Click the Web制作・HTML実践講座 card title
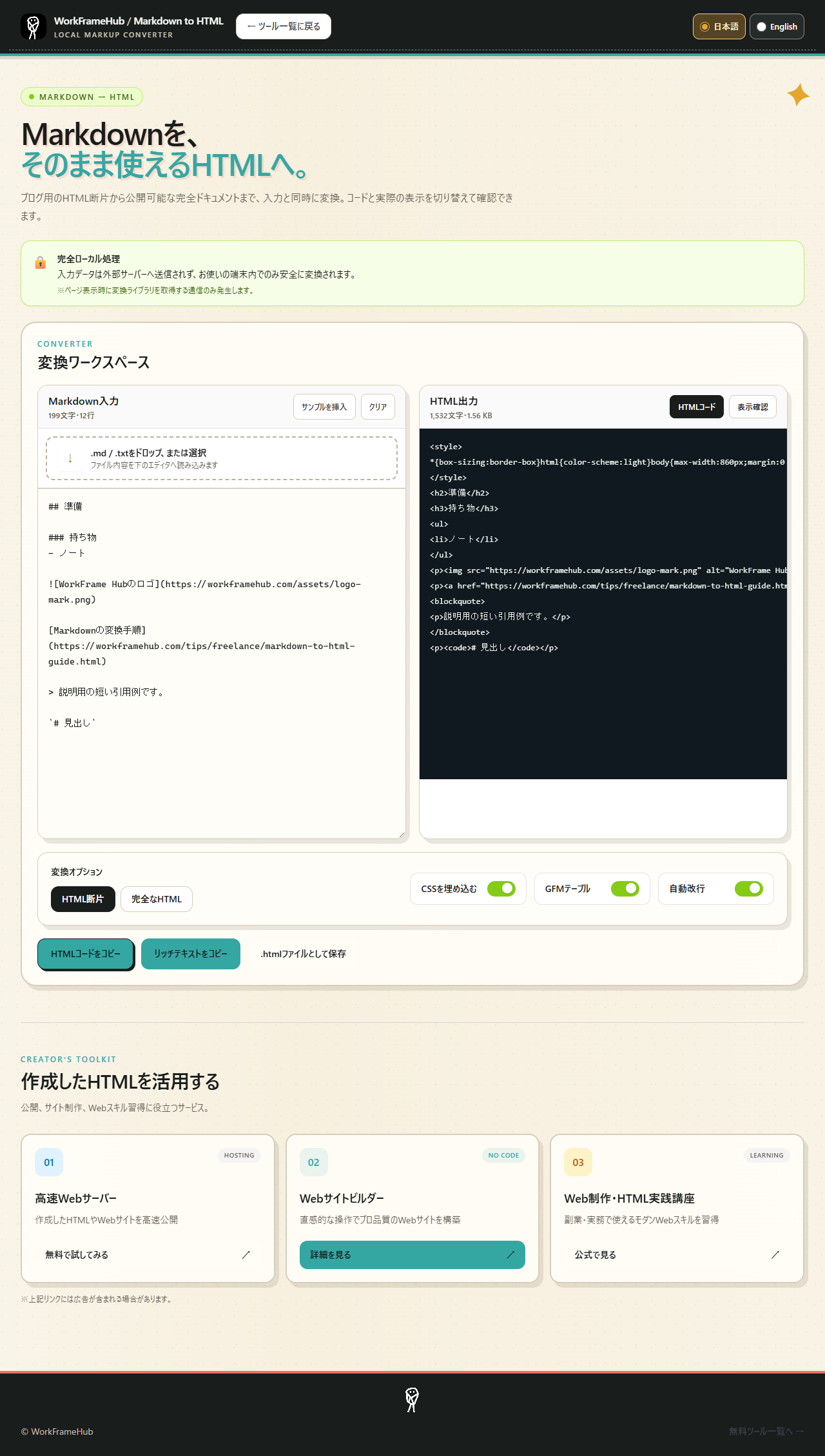Screen dimensions: 825x1456 [629, 1198]
